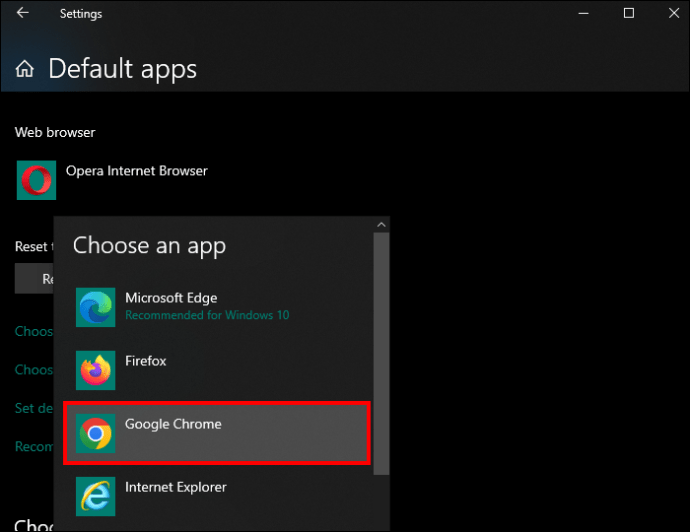Select the Microsoft Edge icon
Screen dimensions: 690x532
[x=95, y=308]
